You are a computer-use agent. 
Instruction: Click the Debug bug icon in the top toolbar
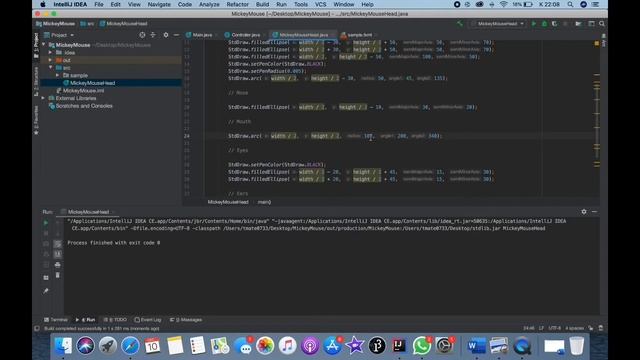[x=544, y=24]
